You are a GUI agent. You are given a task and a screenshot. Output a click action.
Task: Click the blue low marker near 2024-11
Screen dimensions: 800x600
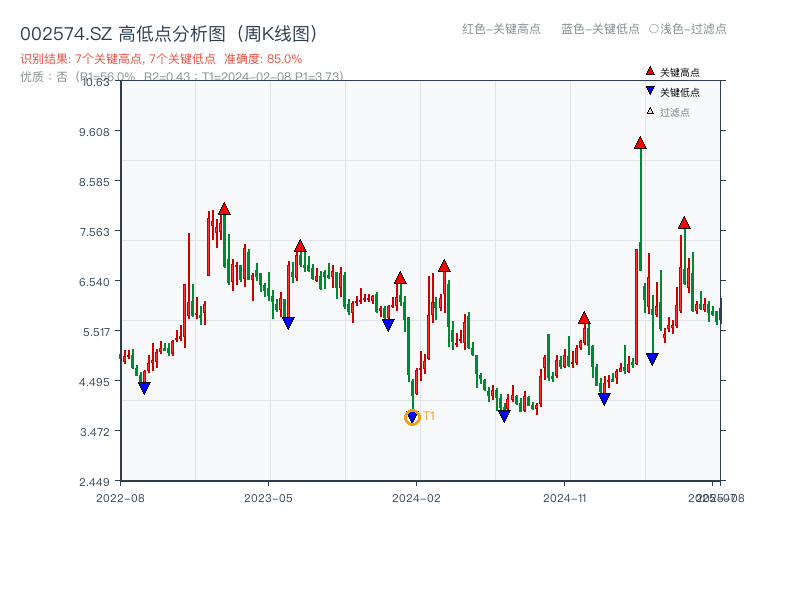click(605, 397)
